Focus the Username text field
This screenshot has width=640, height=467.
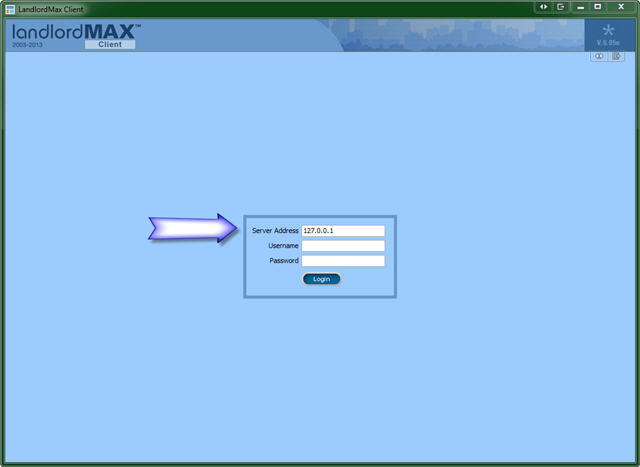pos(343,246)
